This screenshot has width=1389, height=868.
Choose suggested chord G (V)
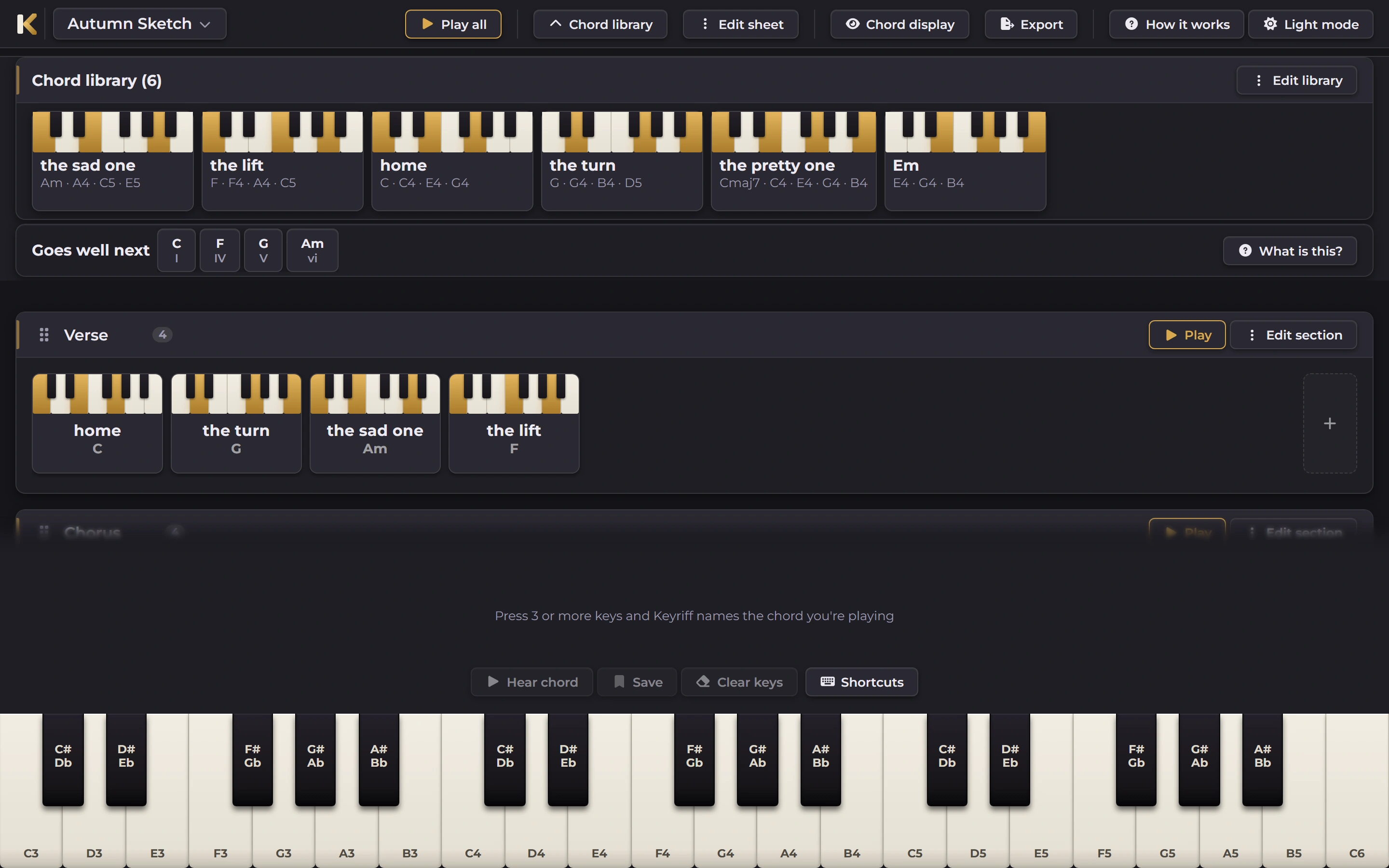click(263, 250)
